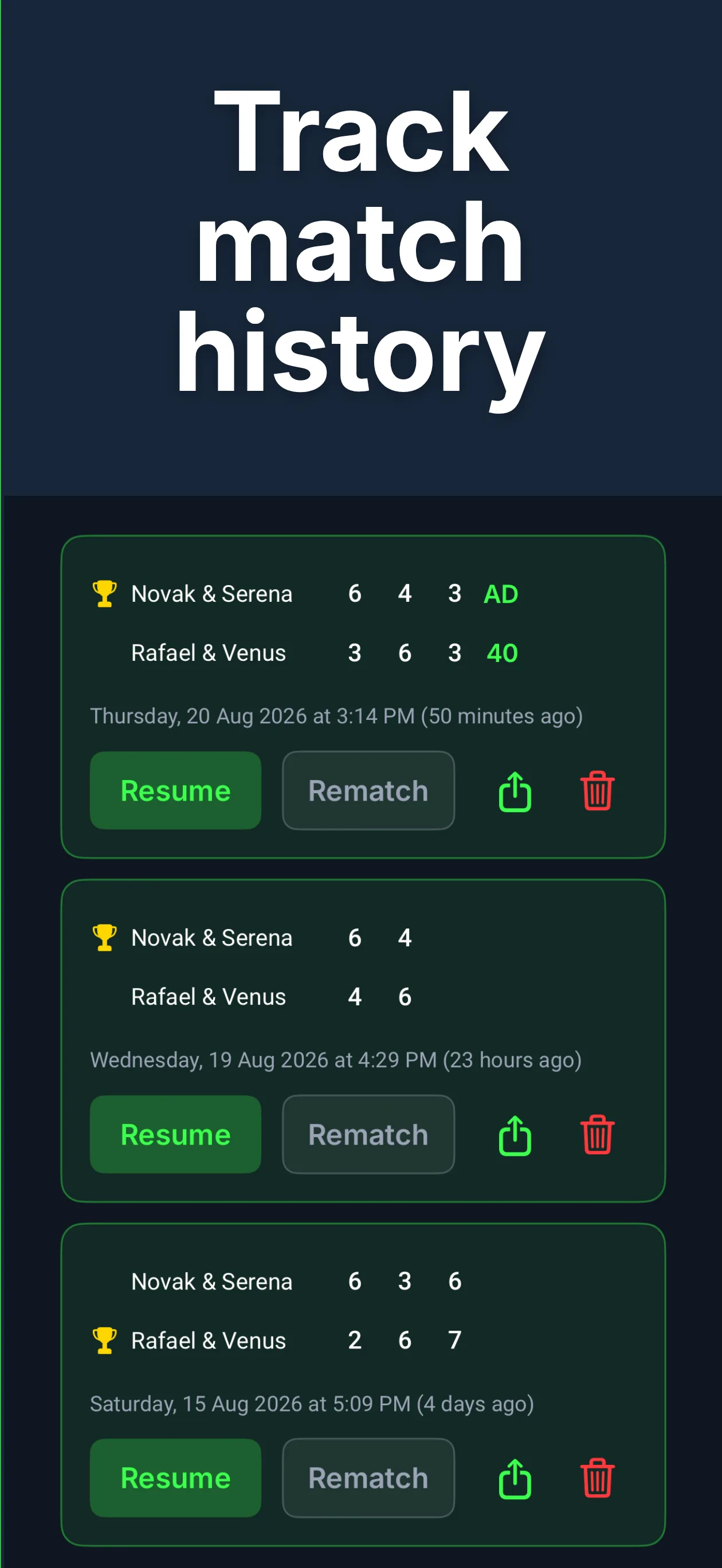Share the Saturday 15 Aug match
This screenshot has height=1568, width=722.
pyautogui.click(x=515, y=1478)
